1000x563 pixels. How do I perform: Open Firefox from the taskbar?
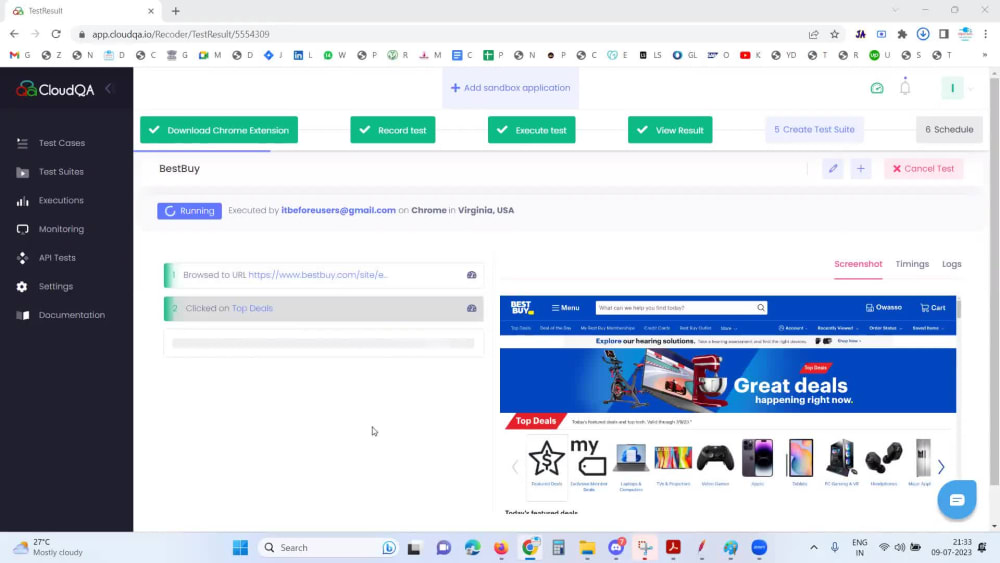pos(501,548)
